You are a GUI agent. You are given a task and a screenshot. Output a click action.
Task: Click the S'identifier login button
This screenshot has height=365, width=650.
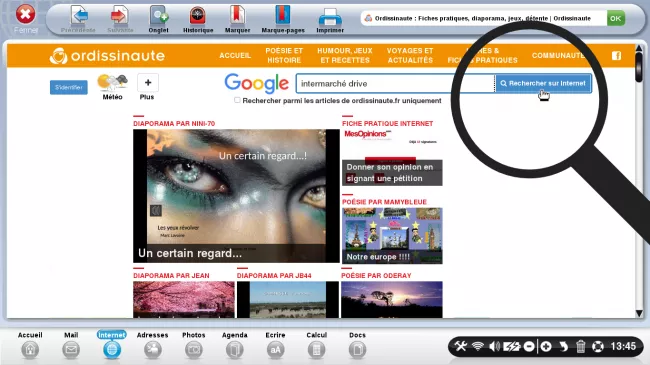click(x=69, y=87)
